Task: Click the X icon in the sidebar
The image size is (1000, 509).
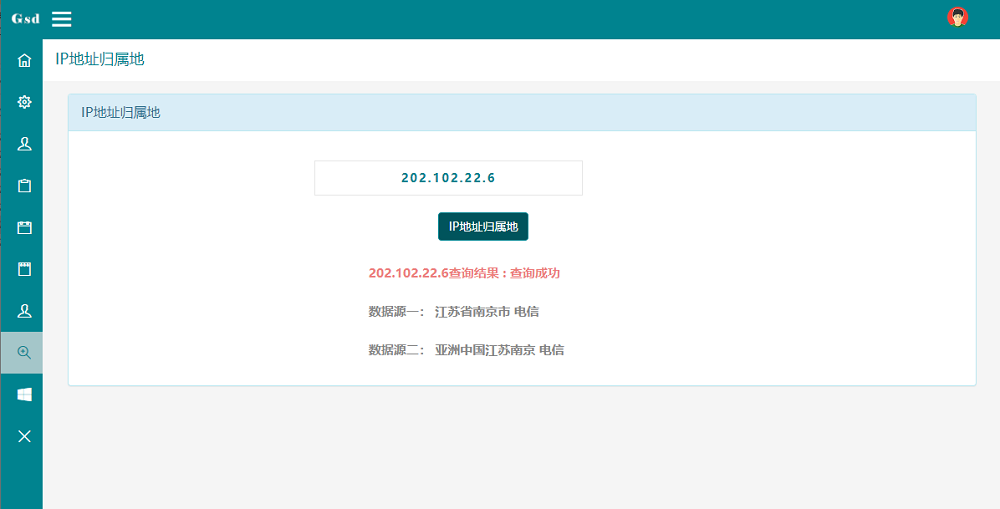Action: [x=24, y=436]
